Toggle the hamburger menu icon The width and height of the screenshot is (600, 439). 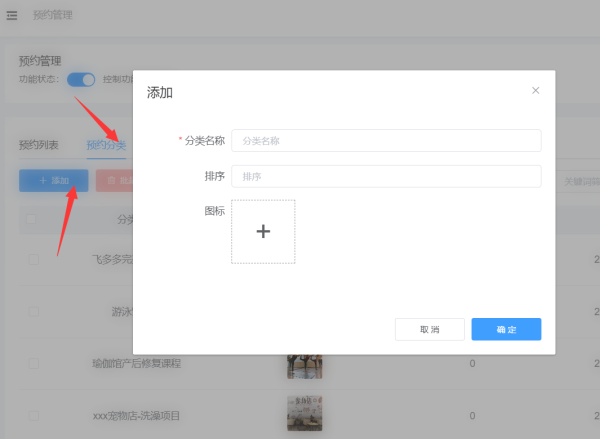[12, 15]
